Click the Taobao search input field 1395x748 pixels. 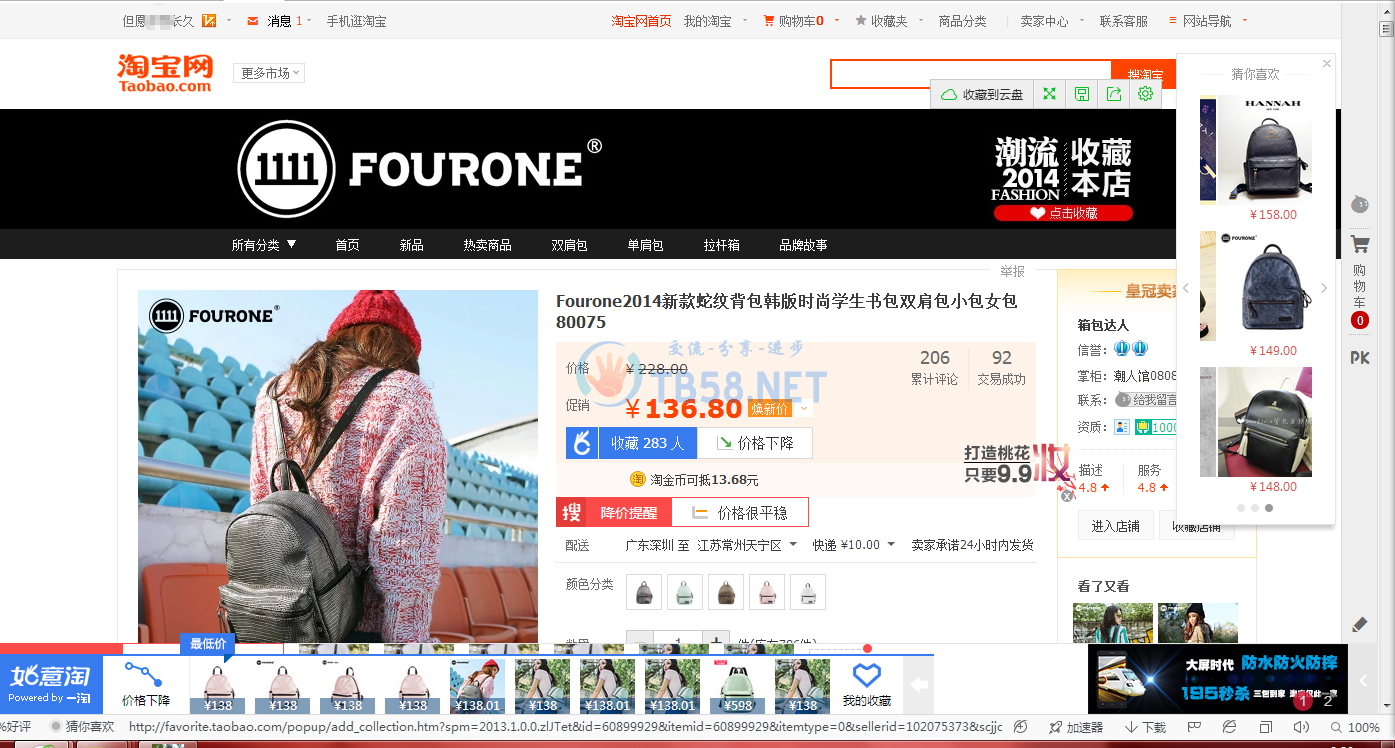tap(970, 73)
